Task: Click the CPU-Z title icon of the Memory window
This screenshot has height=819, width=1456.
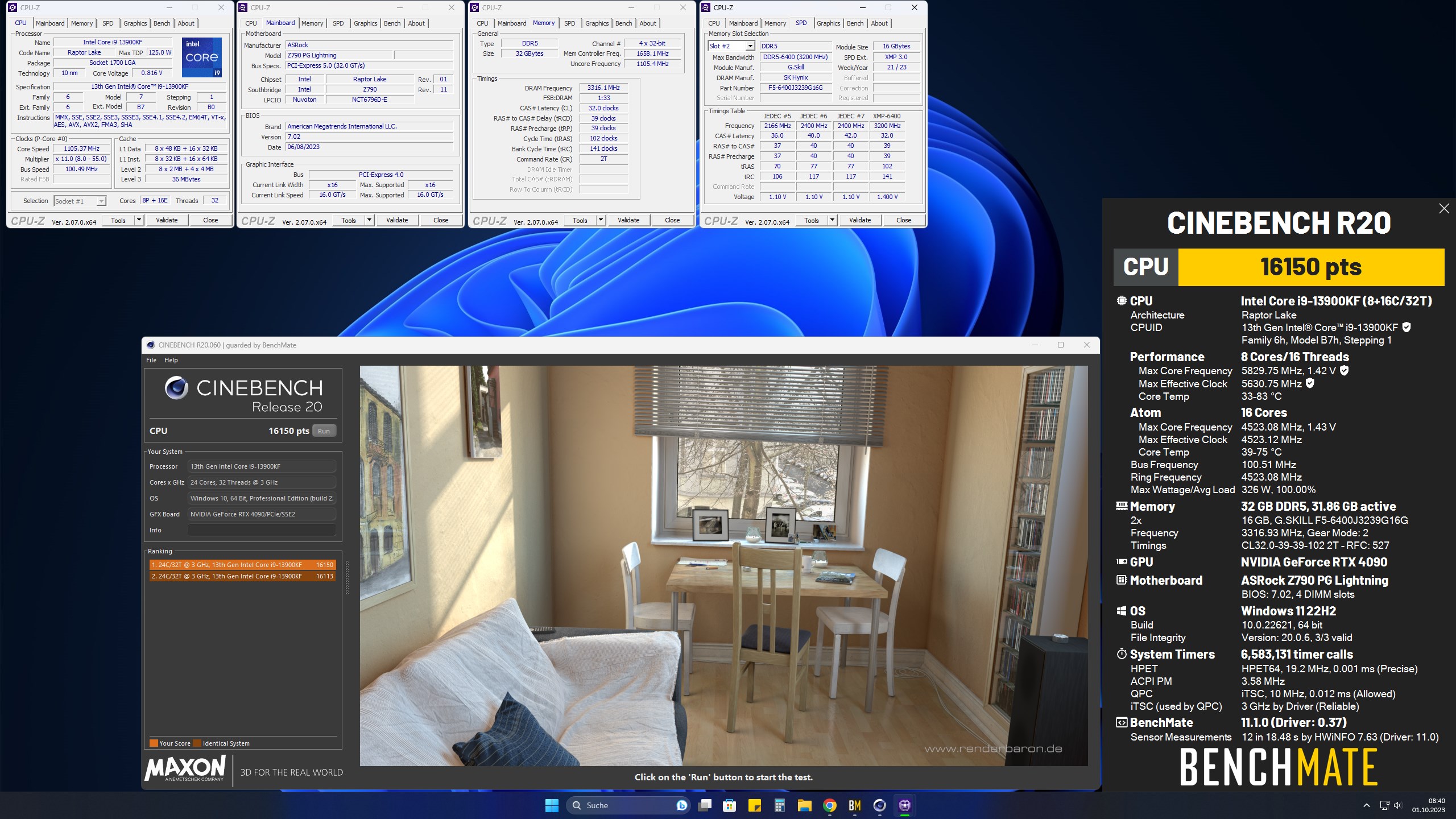Action: point(474,7)
